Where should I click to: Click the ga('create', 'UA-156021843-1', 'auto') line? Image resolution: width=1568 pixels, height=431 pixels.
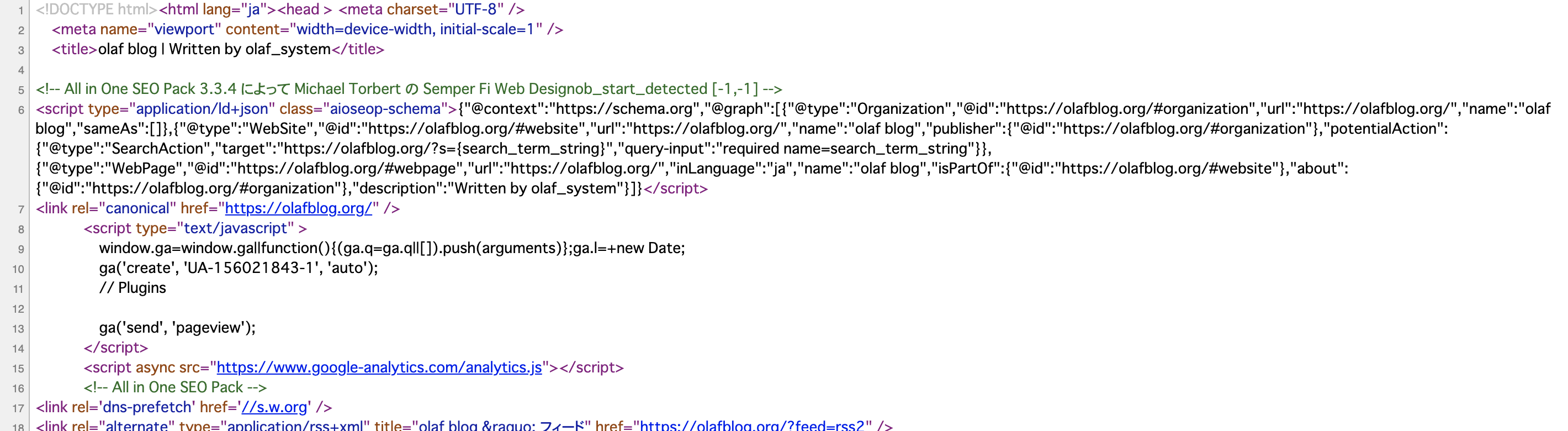click(239, 268)
